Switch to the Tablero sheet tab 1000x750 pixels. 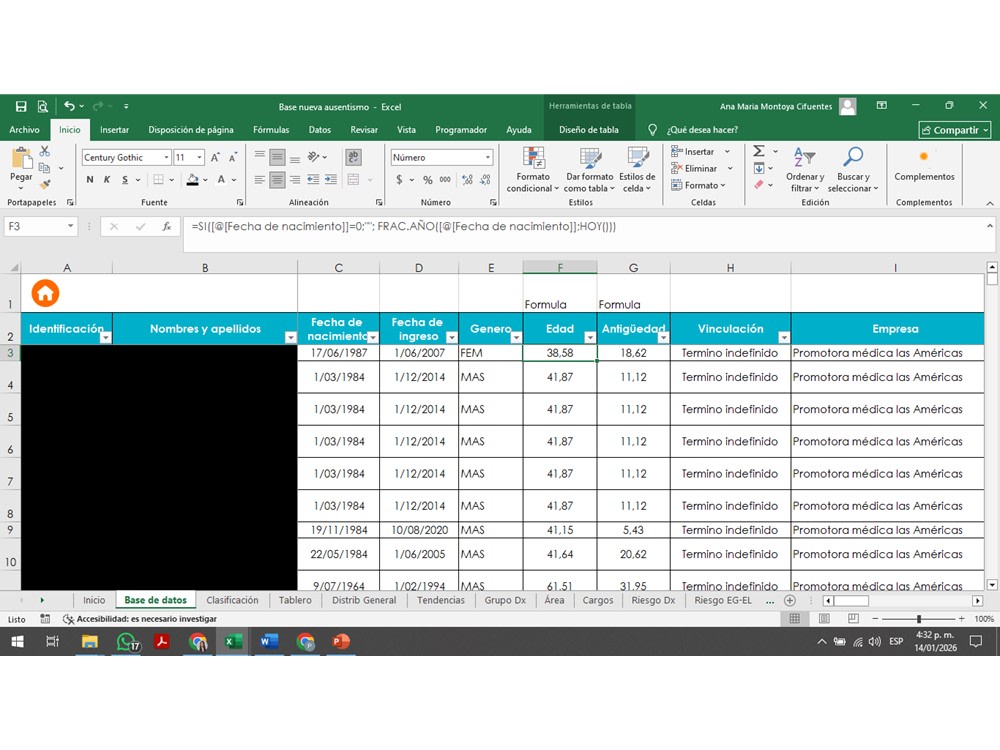295,600
